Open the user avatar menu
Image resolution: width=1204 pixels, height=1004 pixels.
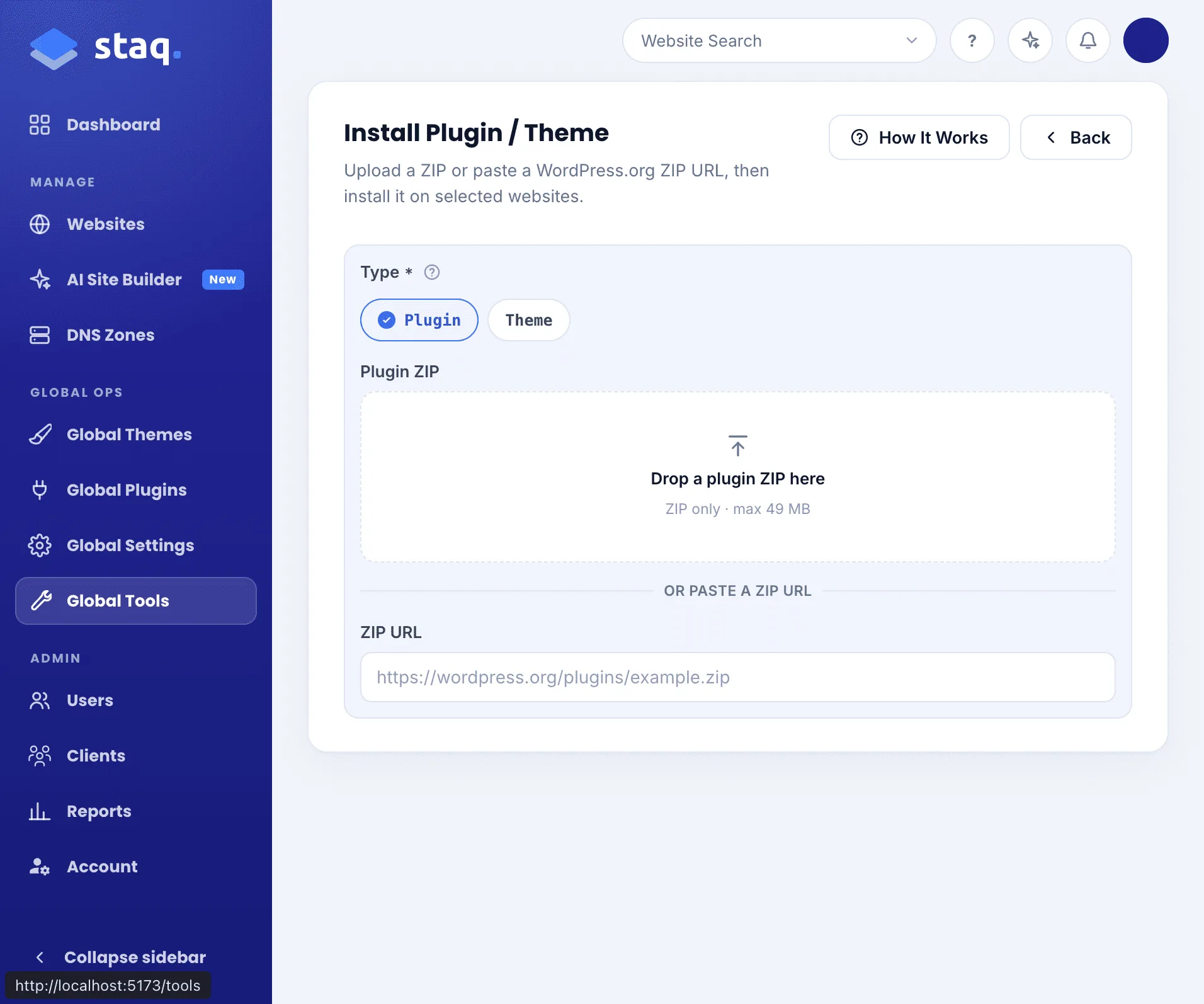tap(1146, 40)
